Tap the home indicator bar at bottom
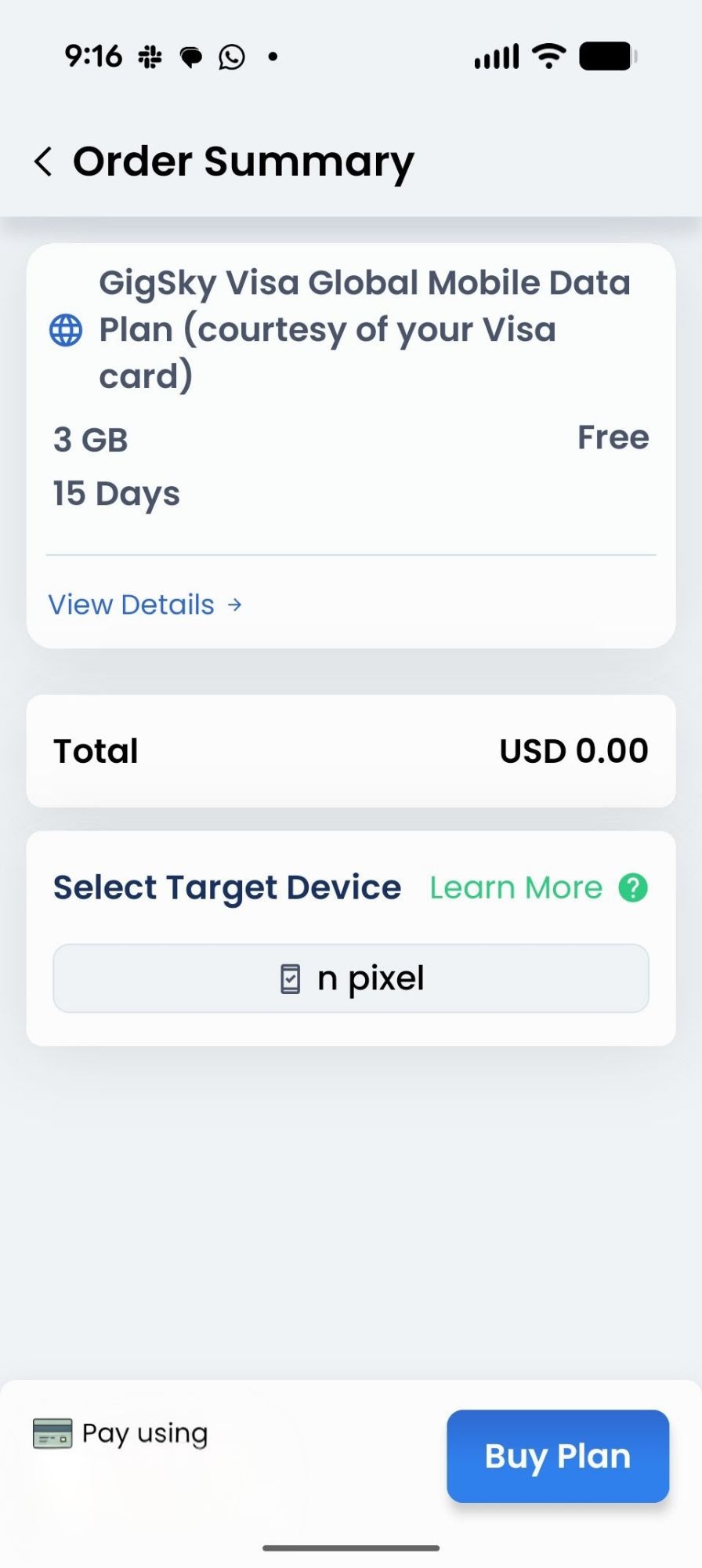The image size is (702, 1568). pos(351,1548)
